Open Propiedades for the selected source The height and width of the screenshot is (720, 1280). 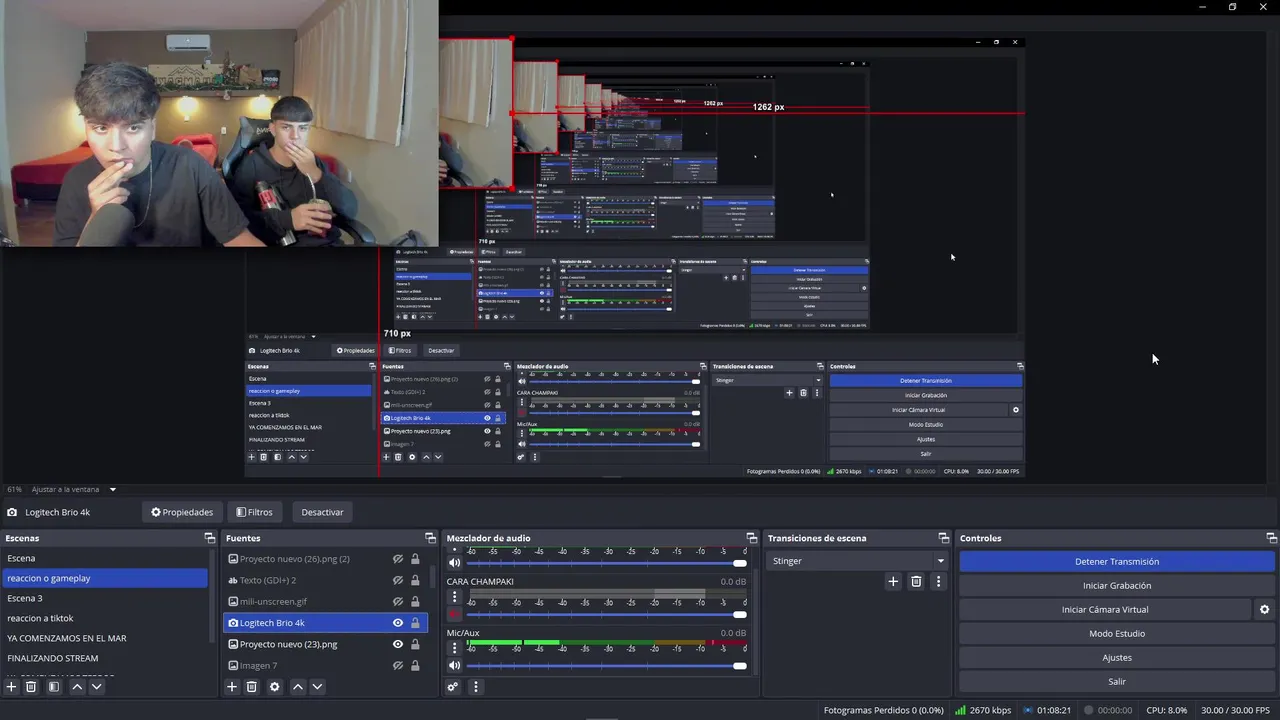[182, 512]
